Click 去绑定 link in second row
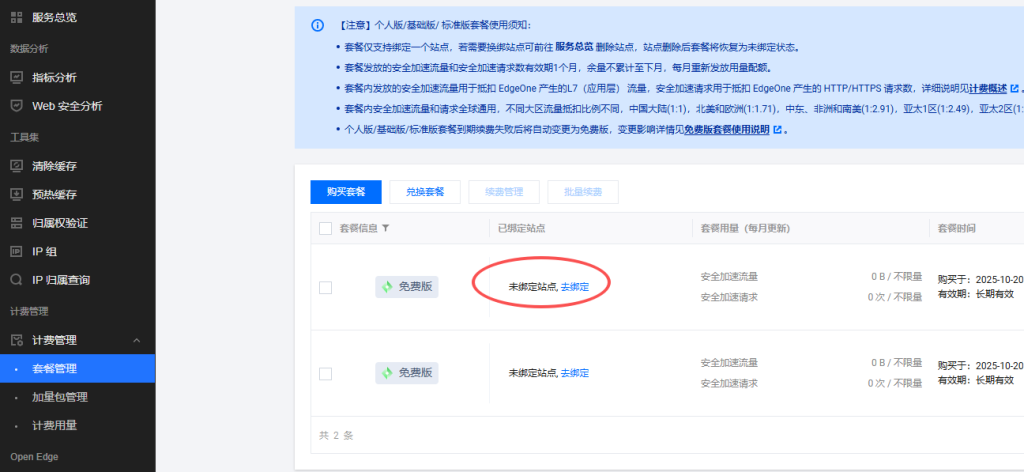The width and height of the screenshot is (1024, 472). (x=575, y=373)
